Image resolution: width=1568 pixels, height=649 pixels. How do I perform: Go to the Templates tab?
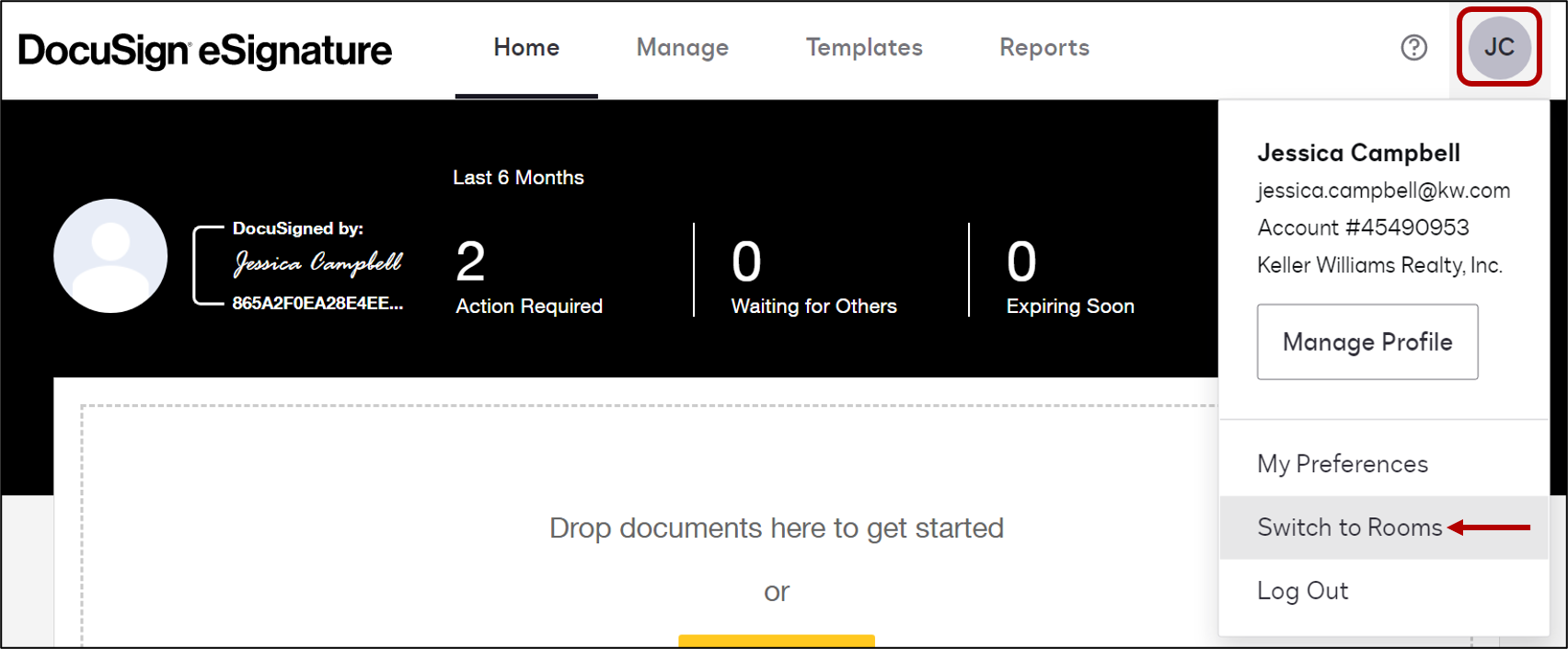pos(864,48)
